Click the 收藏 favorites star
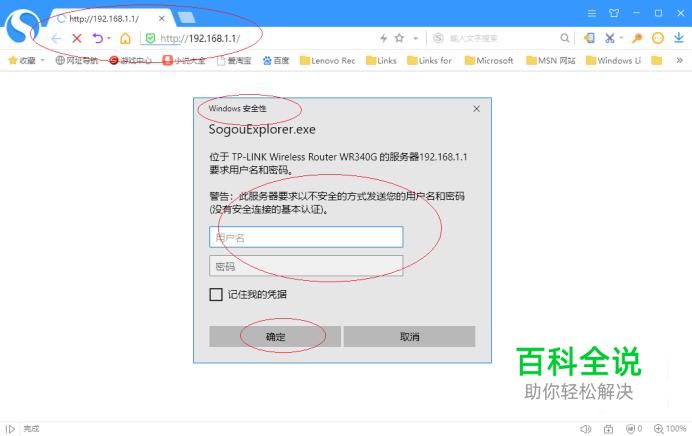This screenshot has width=692, height=436. (13, 60)
